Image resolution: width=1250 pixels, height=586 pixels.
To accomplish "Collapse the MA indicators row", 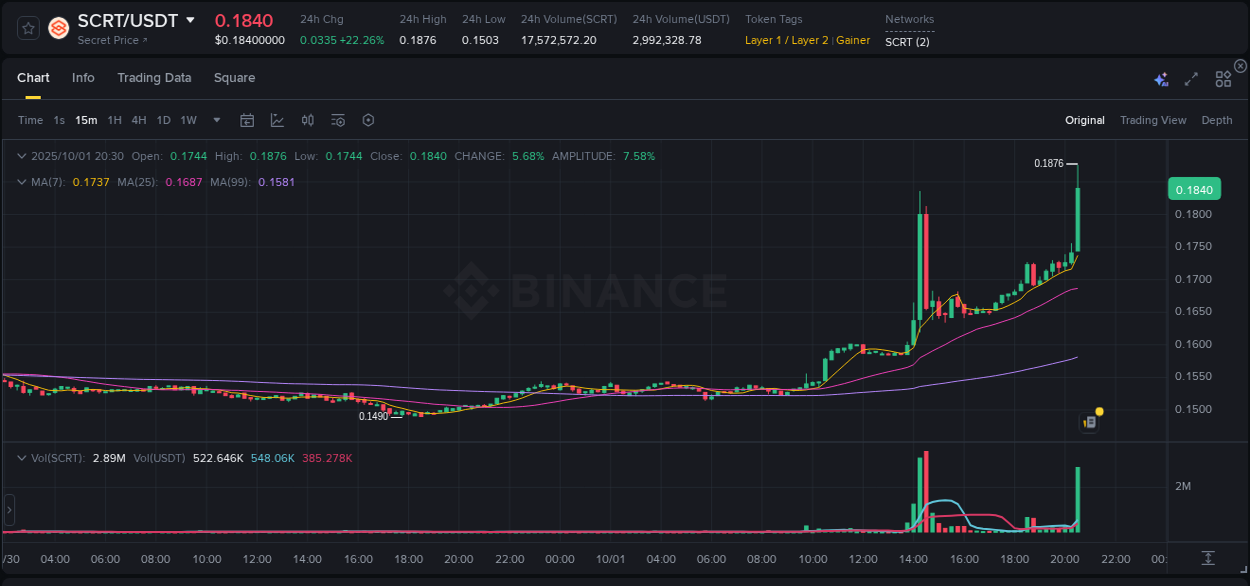I will 22,182.
